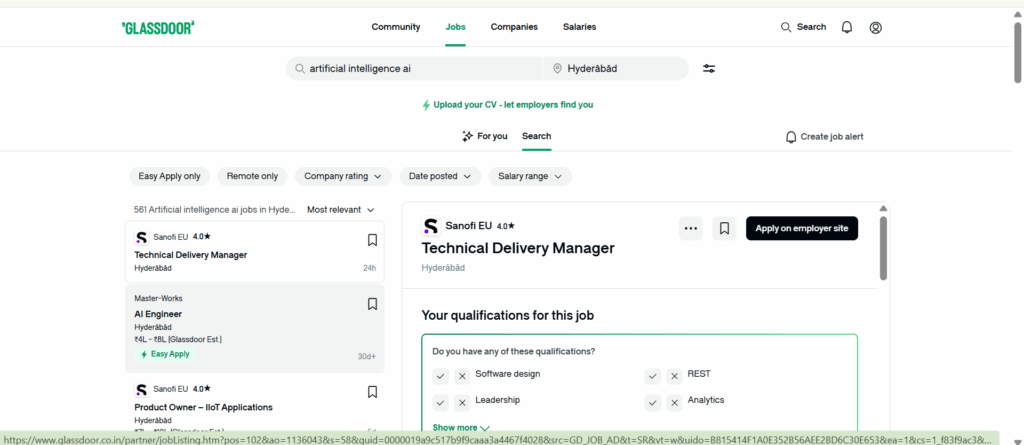Toggle the Remote only filter
The height and width of the screenshot is (445, 1024).
point(252,176)
